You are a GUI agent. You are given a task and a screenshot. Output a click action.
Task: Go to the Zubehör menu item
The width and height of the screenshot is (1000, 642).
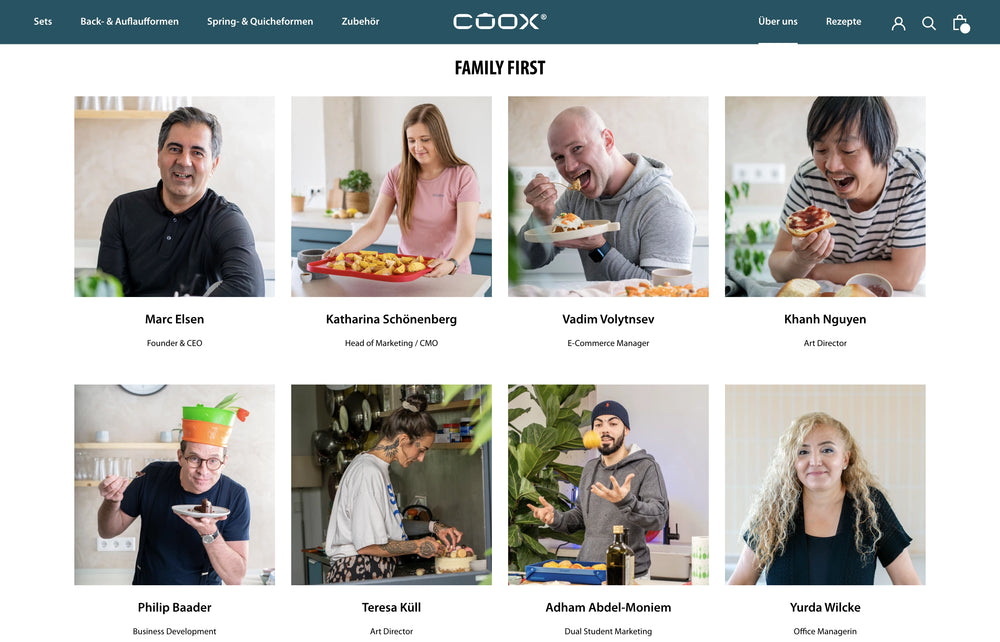tap(360, 22)
